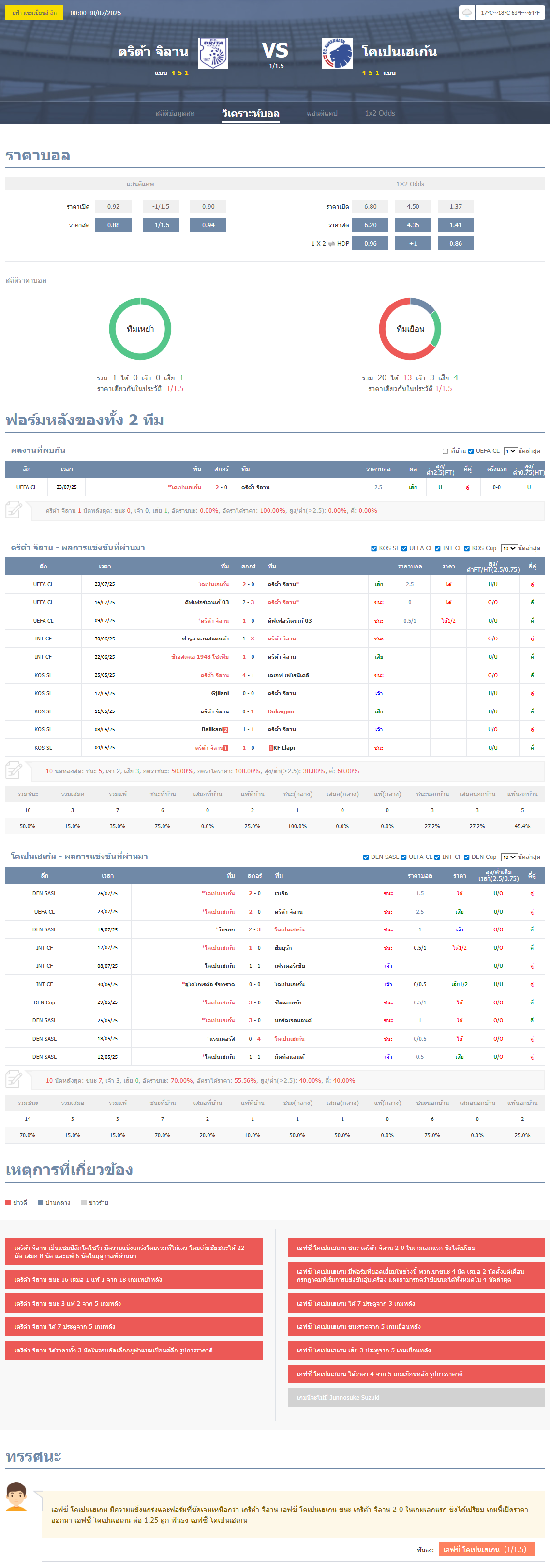Switch to the สถิติข้อมูลสด tab
Screen dimensions: 550x1568
(175, 113)
